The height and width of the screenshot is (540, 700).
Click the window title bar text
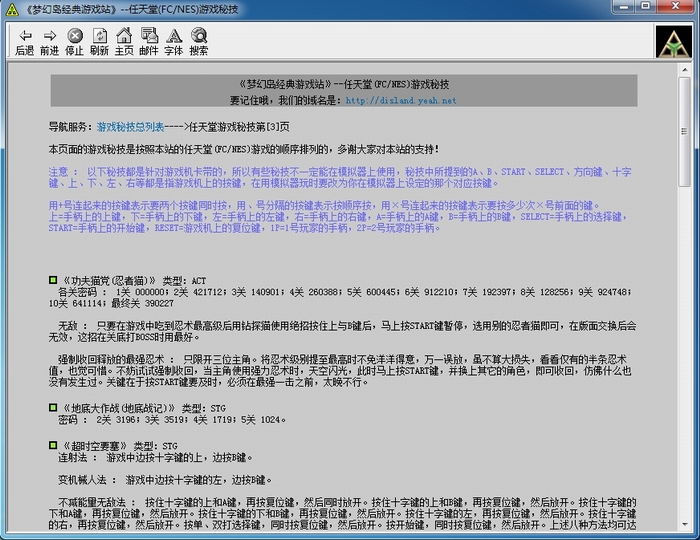tap(130, 9)
